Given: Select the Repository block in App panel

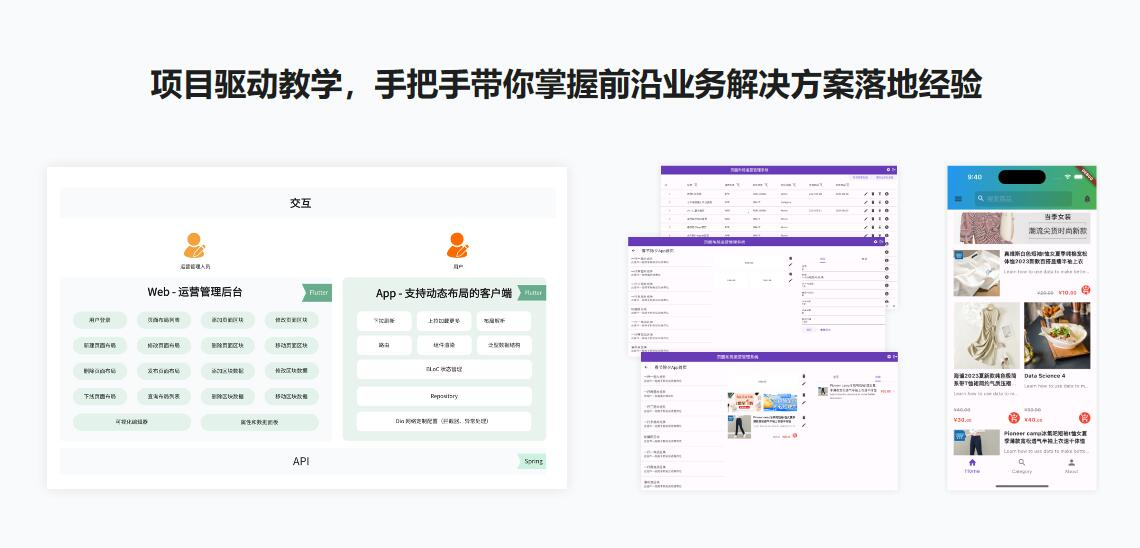Looking at the screenshot, I should 444,396.
